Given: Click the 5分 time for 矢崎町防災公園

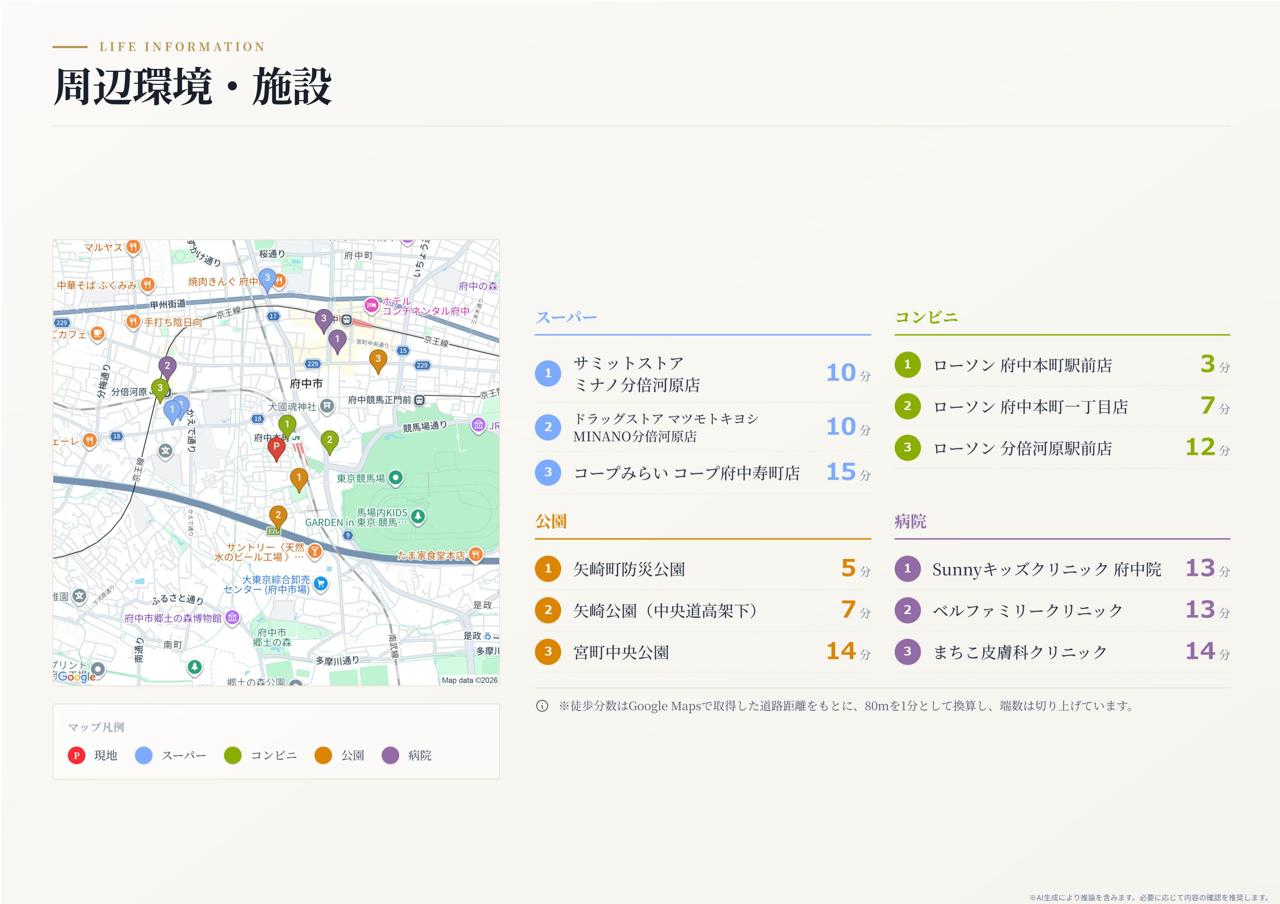Looking at the screenshot, I should [856, 568].
